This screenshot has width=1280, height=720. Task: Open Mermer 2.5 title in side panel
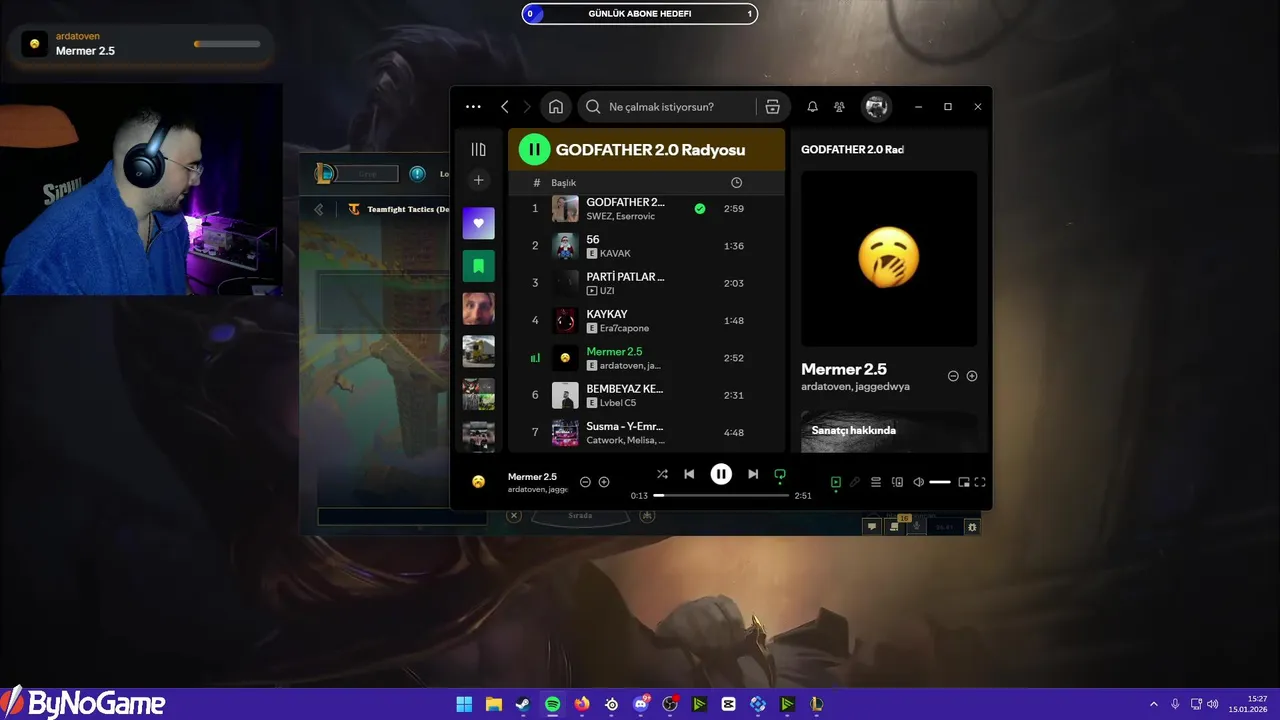tap(844, 369)
